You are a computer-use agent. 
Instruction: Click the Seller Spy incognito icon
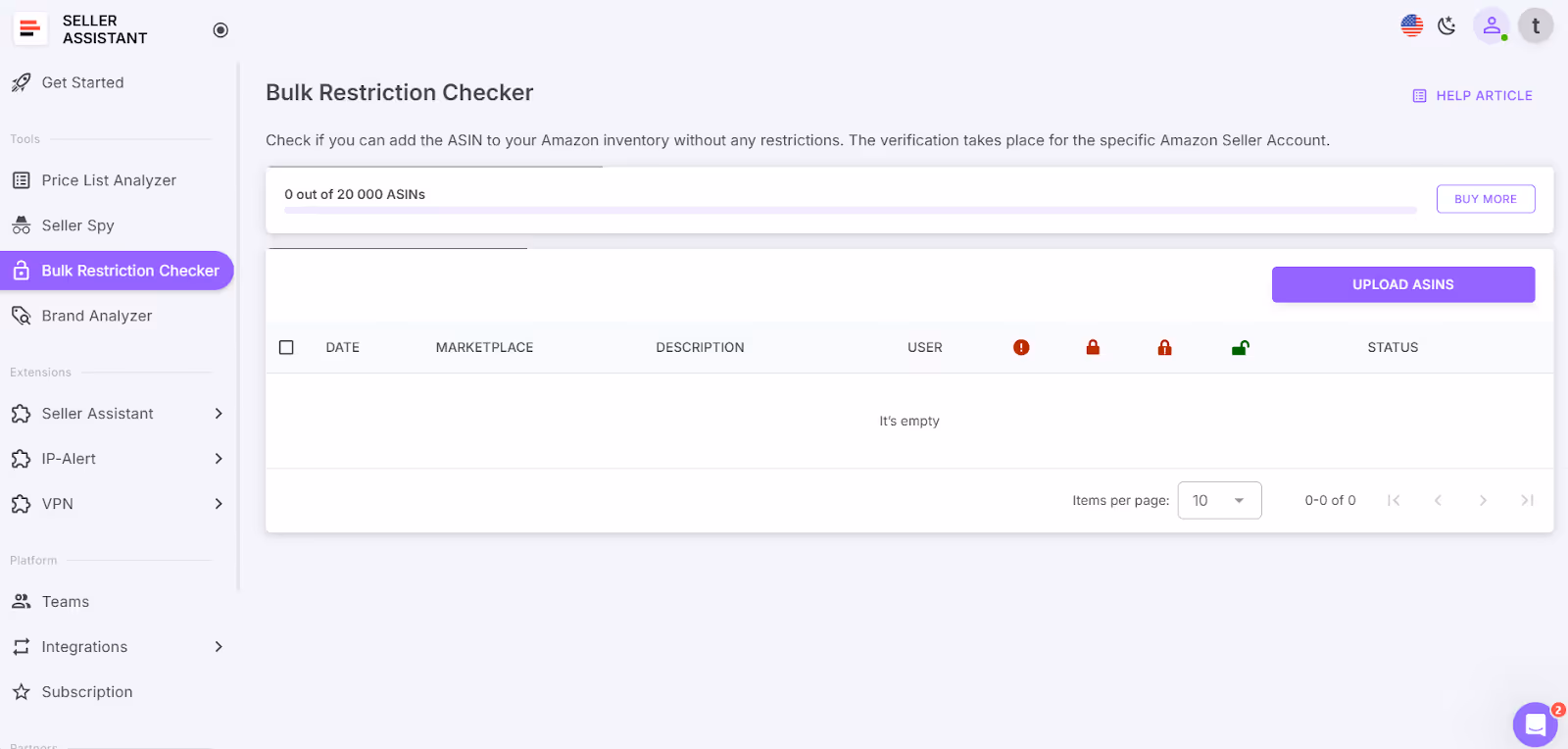(22, 225)
